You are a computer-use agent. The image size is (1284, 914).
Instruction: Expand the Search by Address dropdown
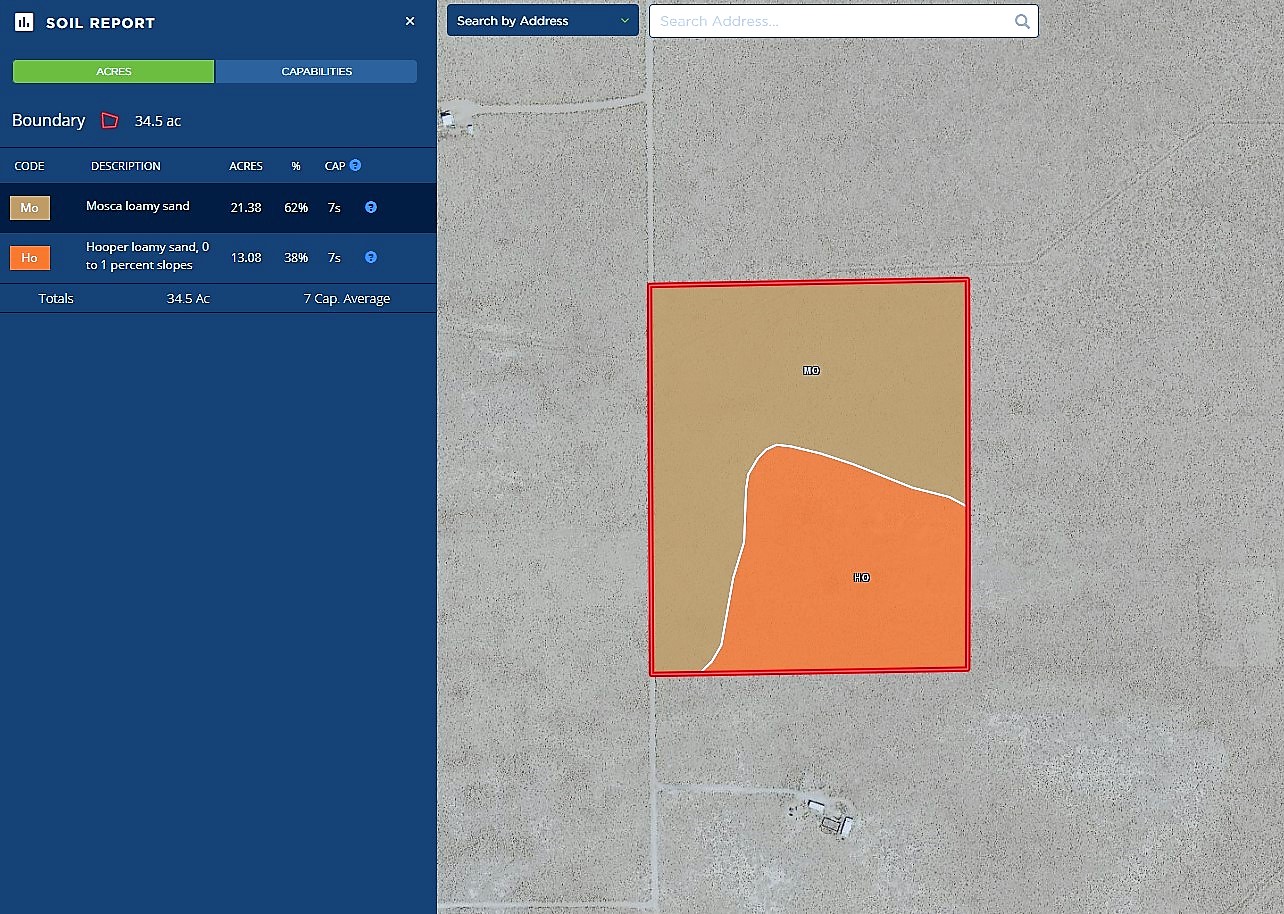(x=542, y=21)
